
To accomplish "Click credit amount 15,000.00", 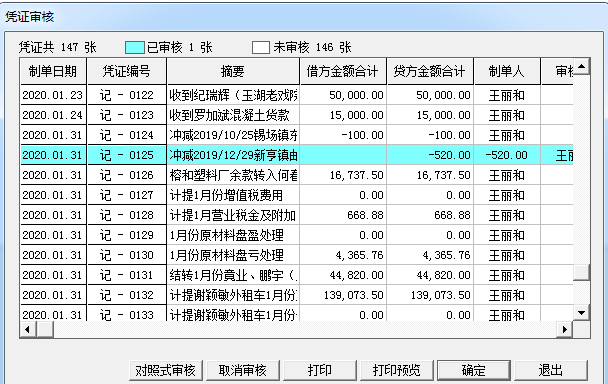I will pos(430,115).
